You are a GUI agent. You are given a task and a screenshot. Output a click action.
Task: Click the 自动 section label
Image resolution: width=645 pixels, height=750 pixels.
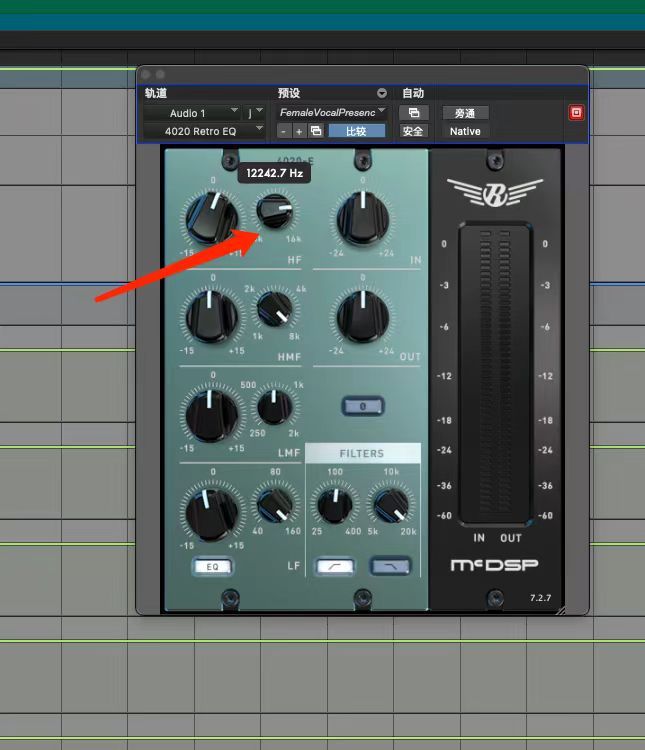point(413,93)
